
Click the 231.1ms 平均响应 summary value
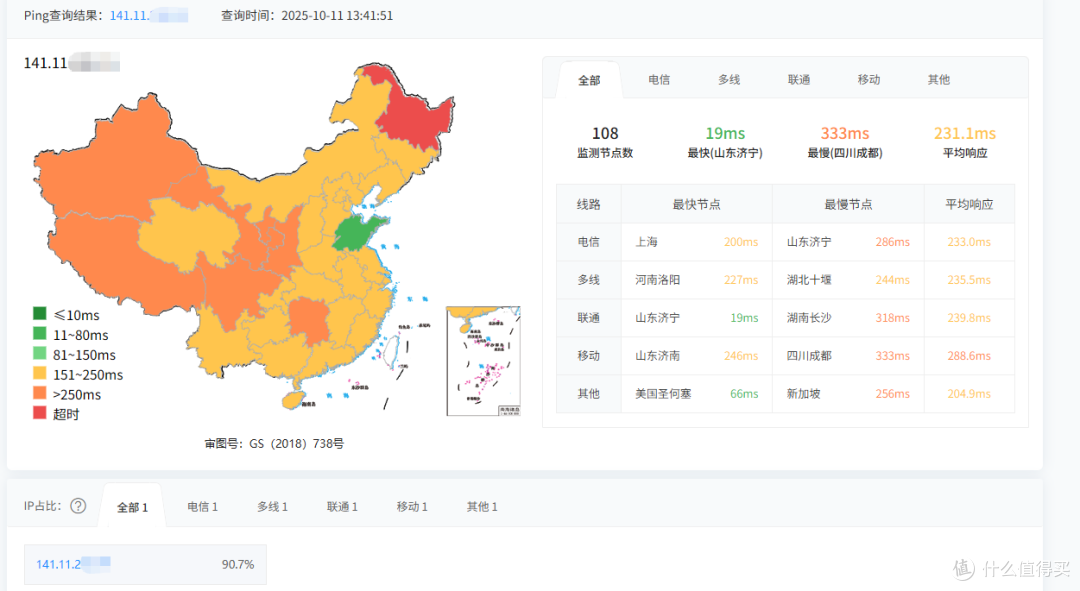tap(965, 133)
